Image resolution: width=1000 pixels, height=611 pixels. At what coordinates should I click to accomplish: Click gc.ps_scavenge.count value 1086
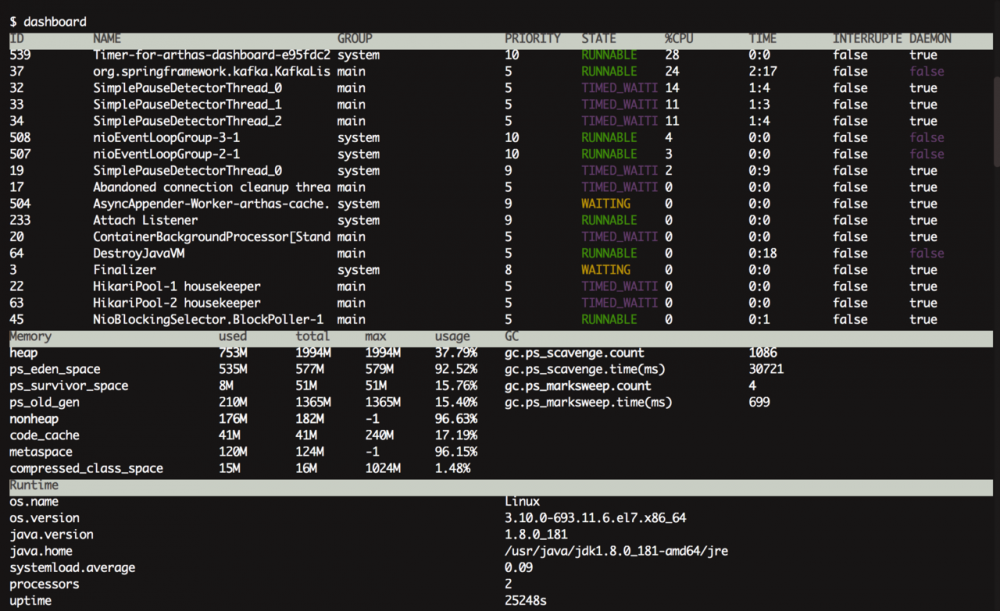[763, 353]
